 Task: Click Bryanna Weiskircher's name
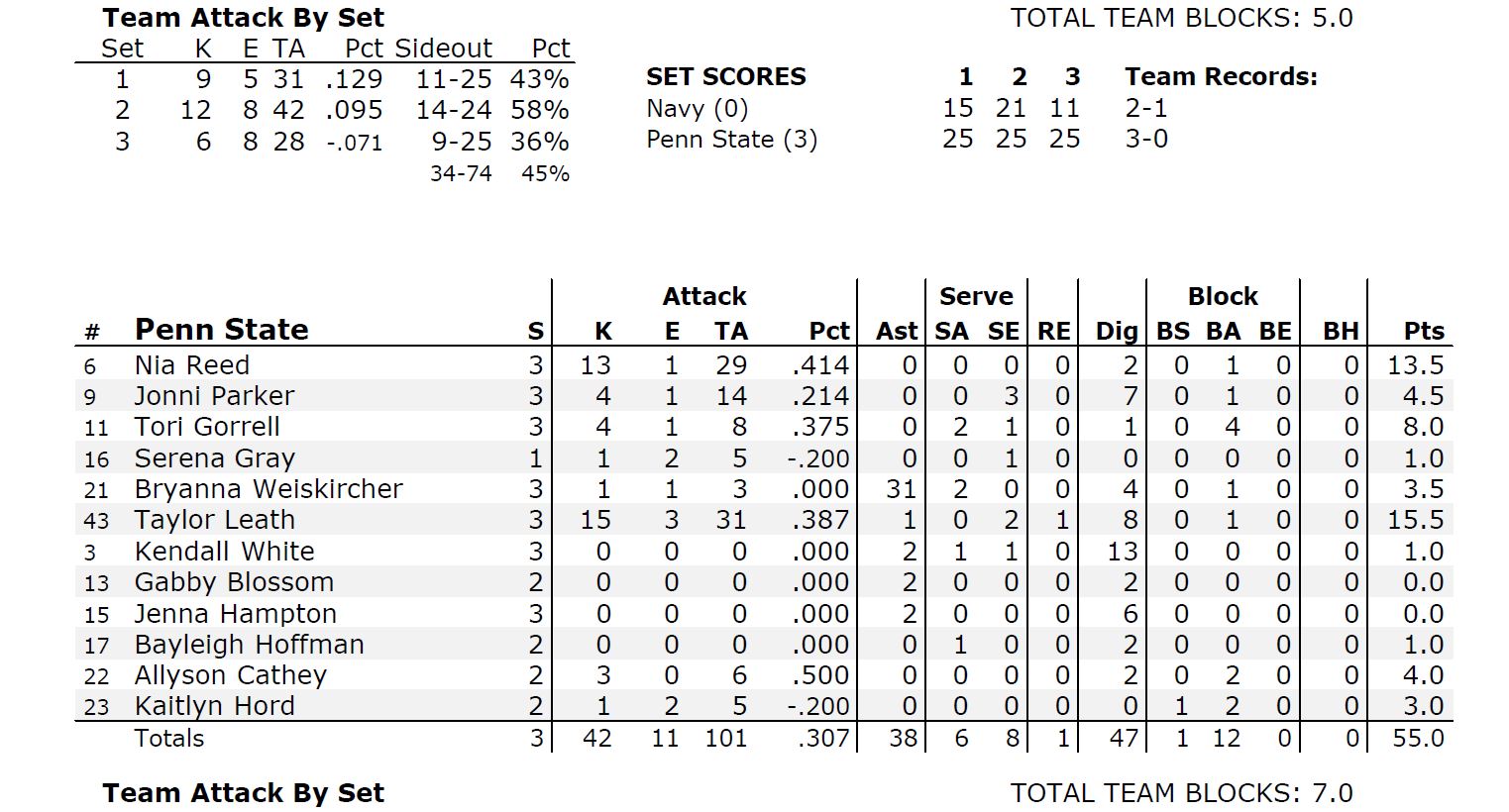(x=269, y=489)
